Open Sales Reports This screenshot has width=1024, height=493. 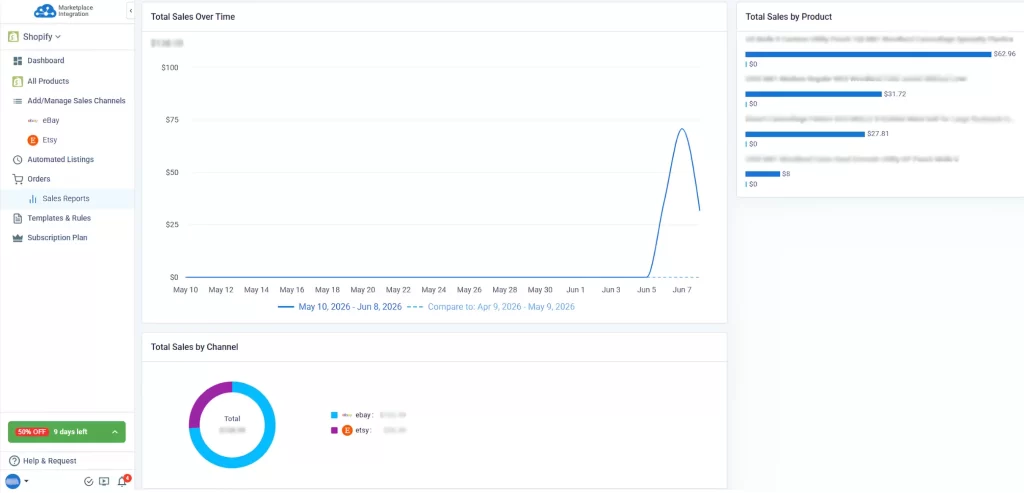tap(66, 199)
